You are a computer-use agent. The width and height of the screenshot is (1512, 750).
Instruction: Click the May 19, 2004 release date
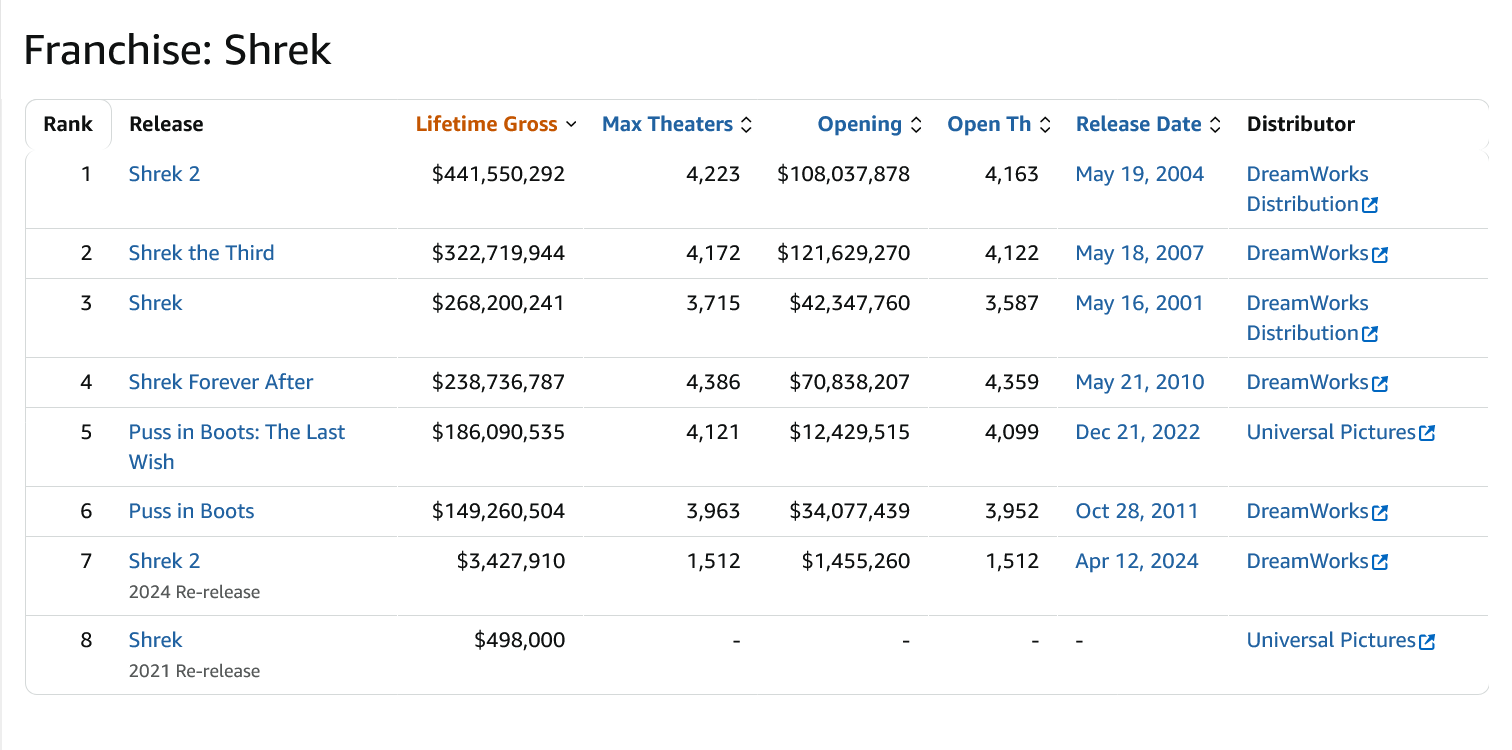[1139, 174]
